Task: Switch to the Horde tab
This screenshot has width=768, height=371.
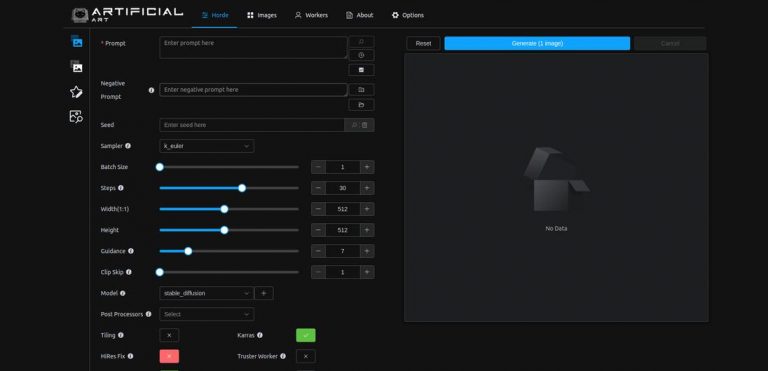Action: point(215,15)
